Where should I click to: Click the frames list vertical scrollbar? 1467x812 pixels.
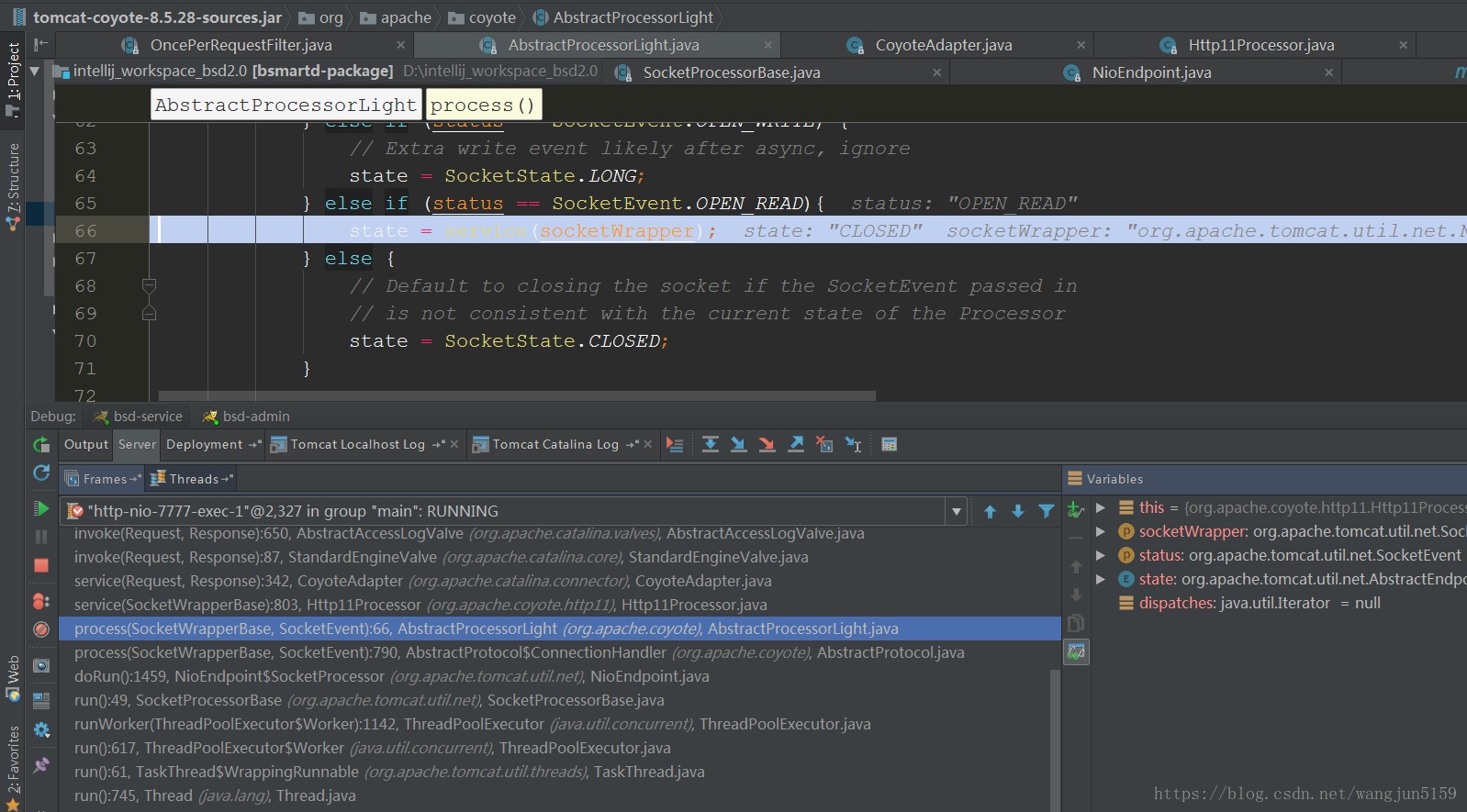[1055, 739]
